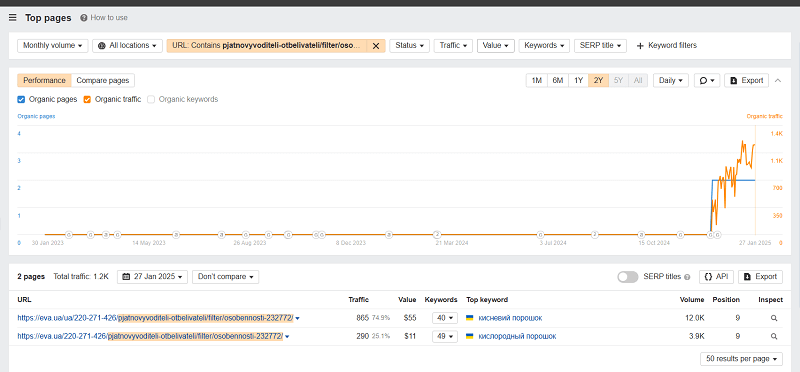
Task: Edit the URL Contains filter chip
Action: (x=267, y=45)
